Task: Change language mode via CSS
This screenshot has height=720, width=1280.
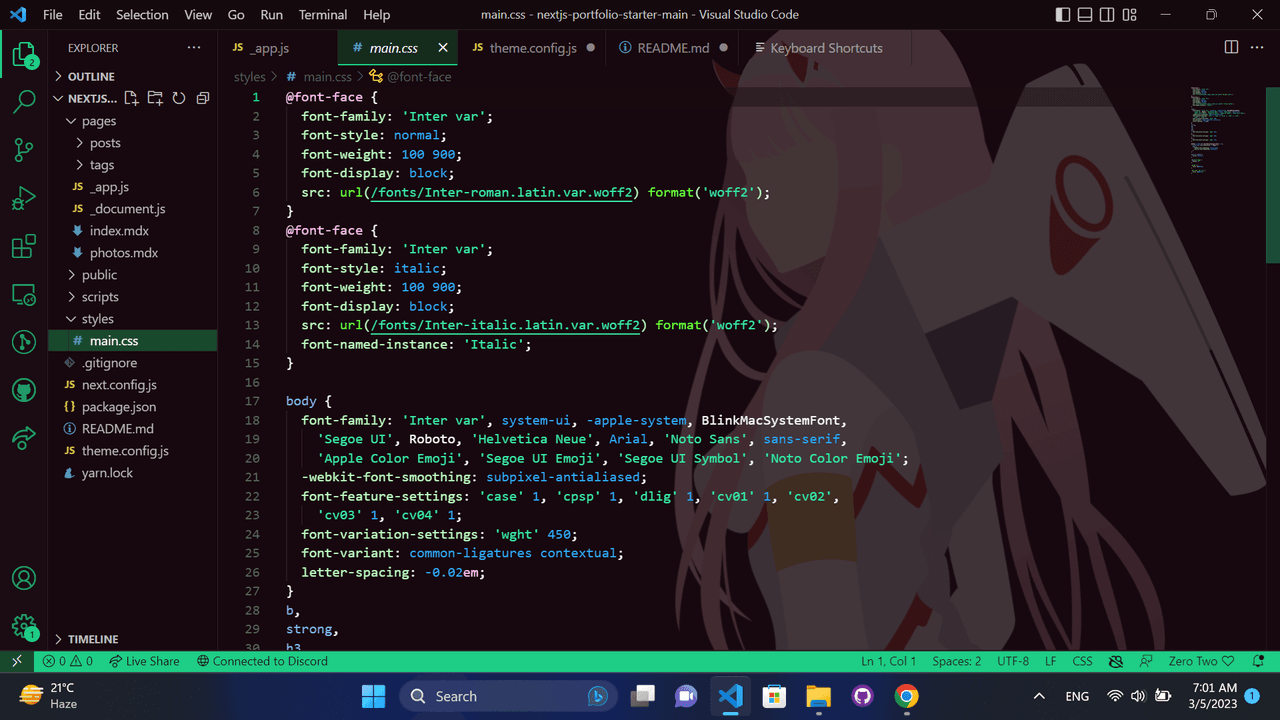Action: coord(1082,661)
